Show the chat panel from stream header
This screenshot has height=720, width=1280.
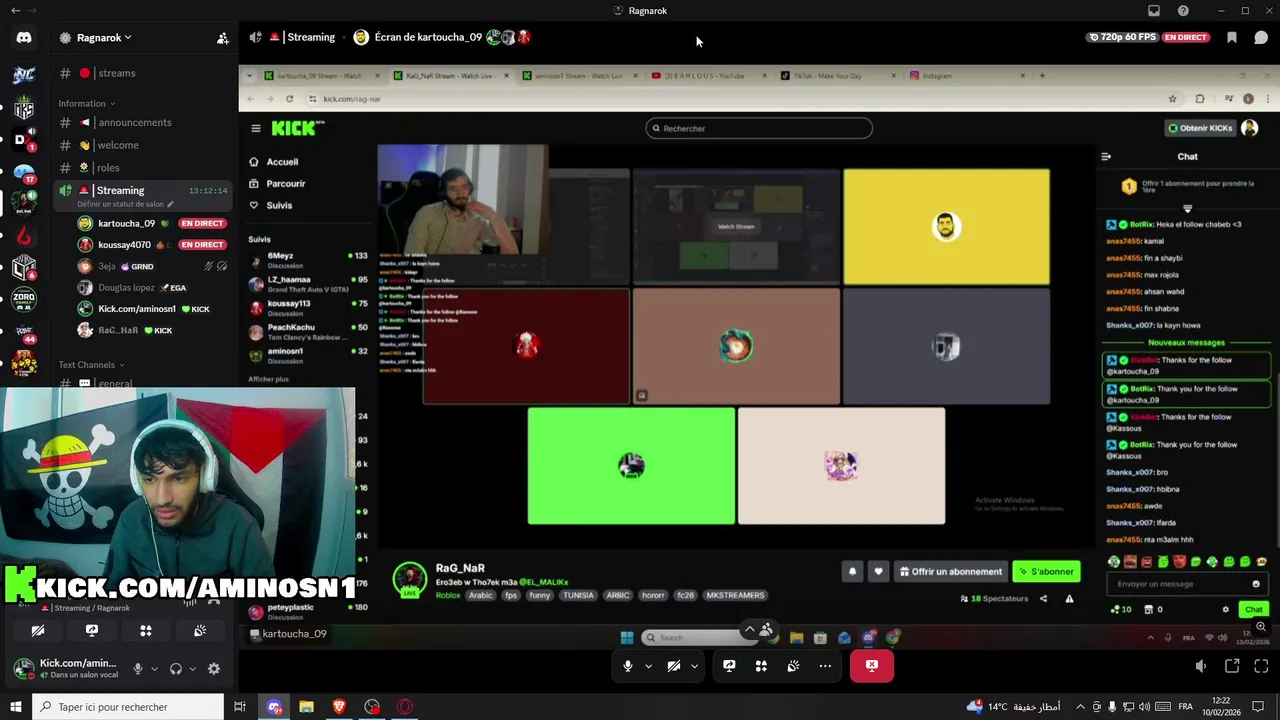click(1261, 38)
